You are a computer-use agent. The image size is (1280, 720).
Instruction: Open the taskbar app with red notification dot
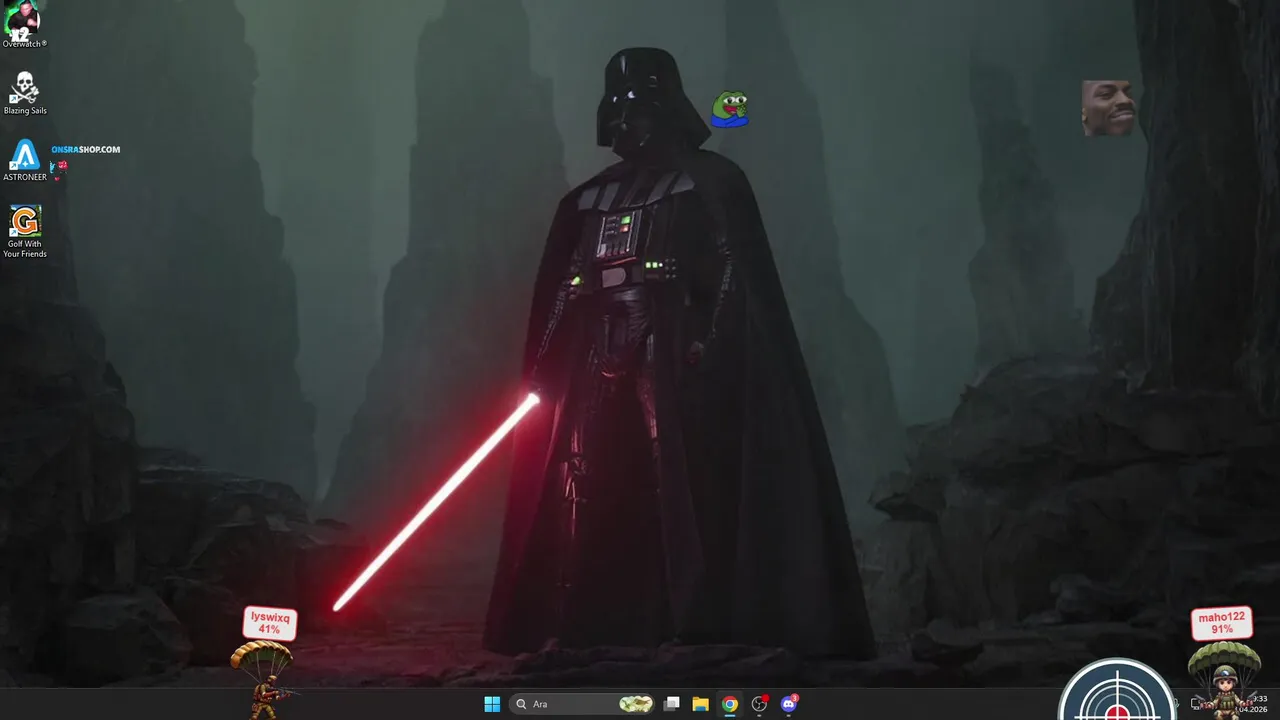point(760,704)
